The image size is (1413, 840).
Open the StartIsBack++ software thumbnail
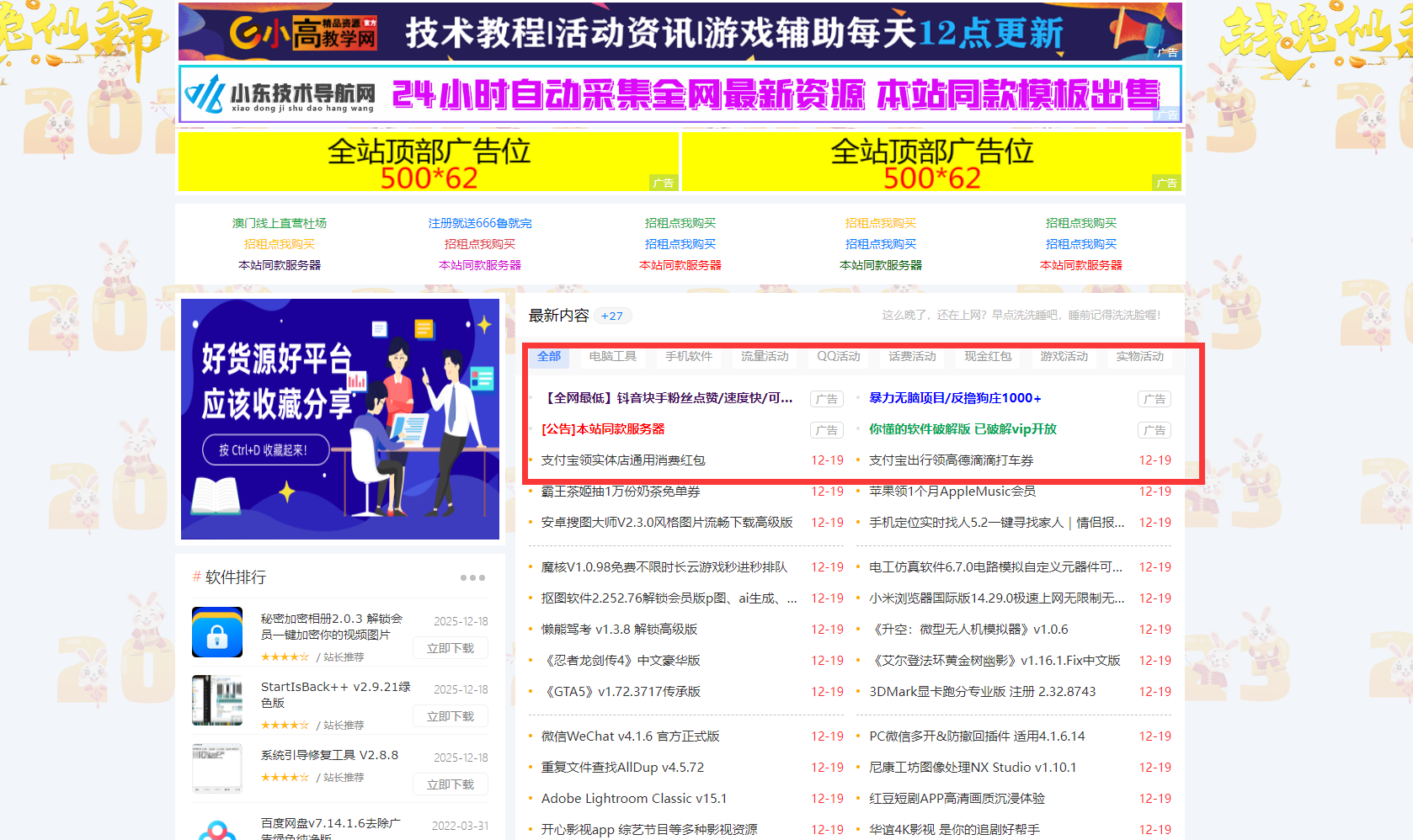click(x=217, y=700)
